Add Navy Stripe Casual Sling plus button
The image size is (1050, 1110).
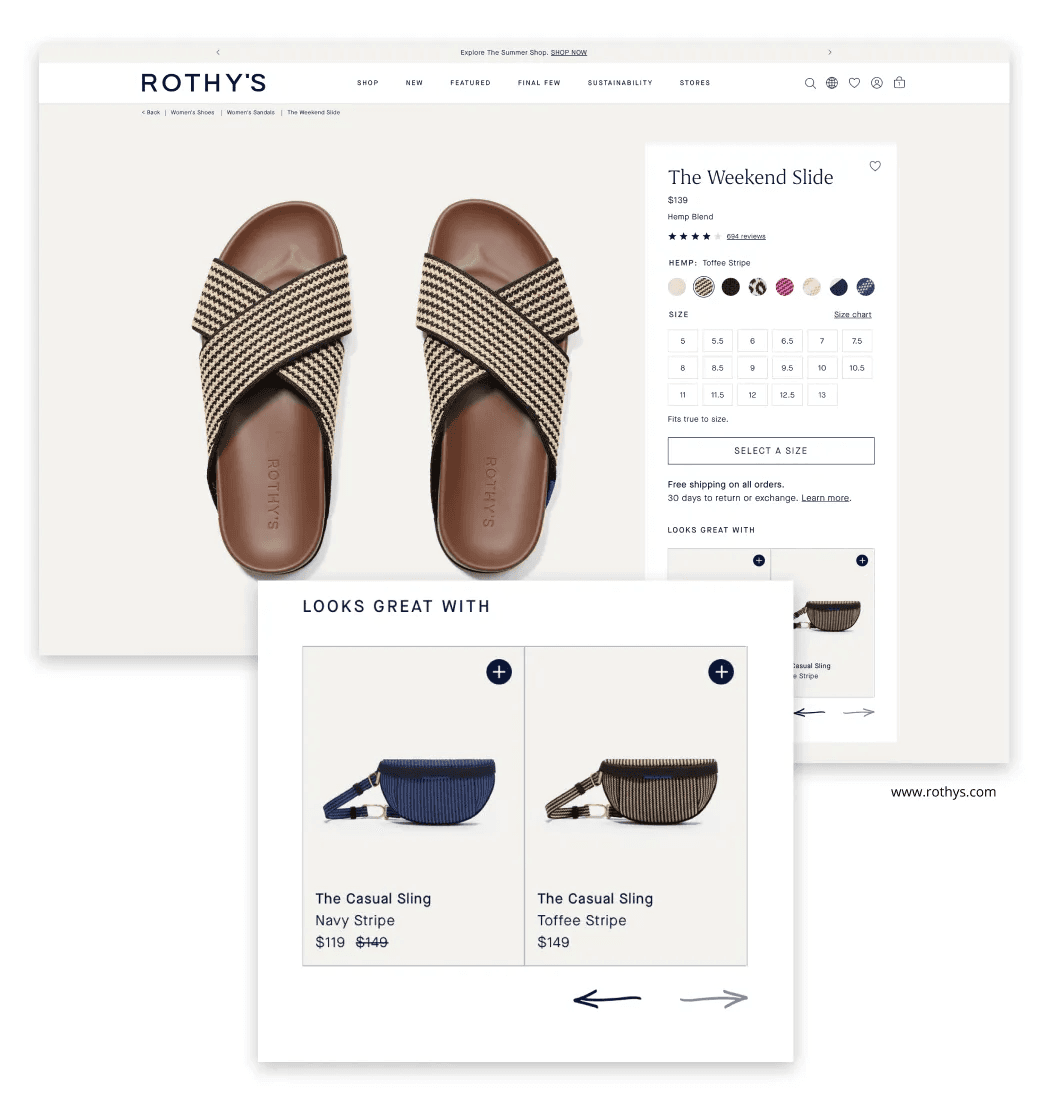click(499, 672)
